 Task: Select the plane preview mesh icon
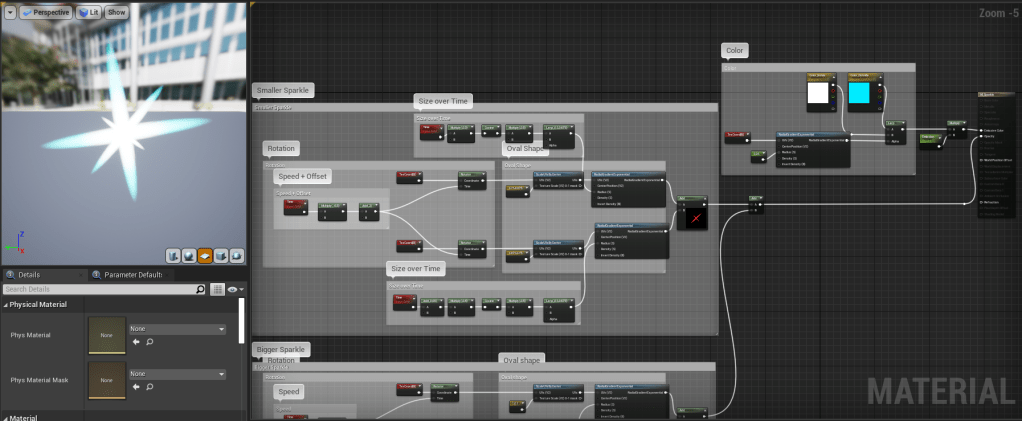pyautogui.click(x=204, y=256)
